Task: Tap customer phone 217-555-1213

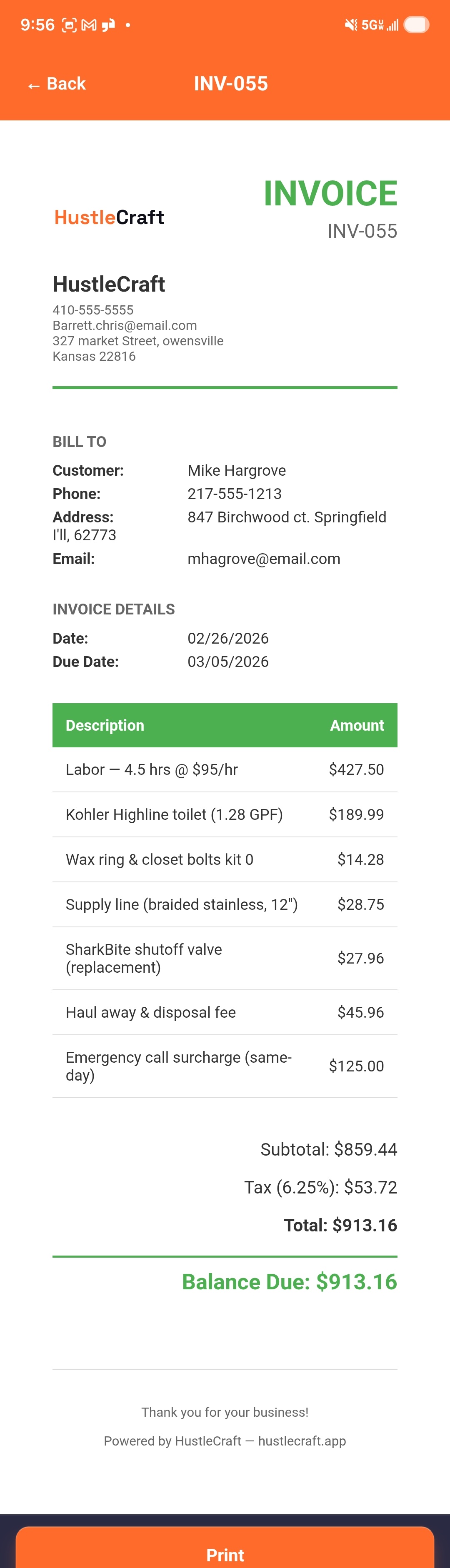Action: tap(235, 494)
